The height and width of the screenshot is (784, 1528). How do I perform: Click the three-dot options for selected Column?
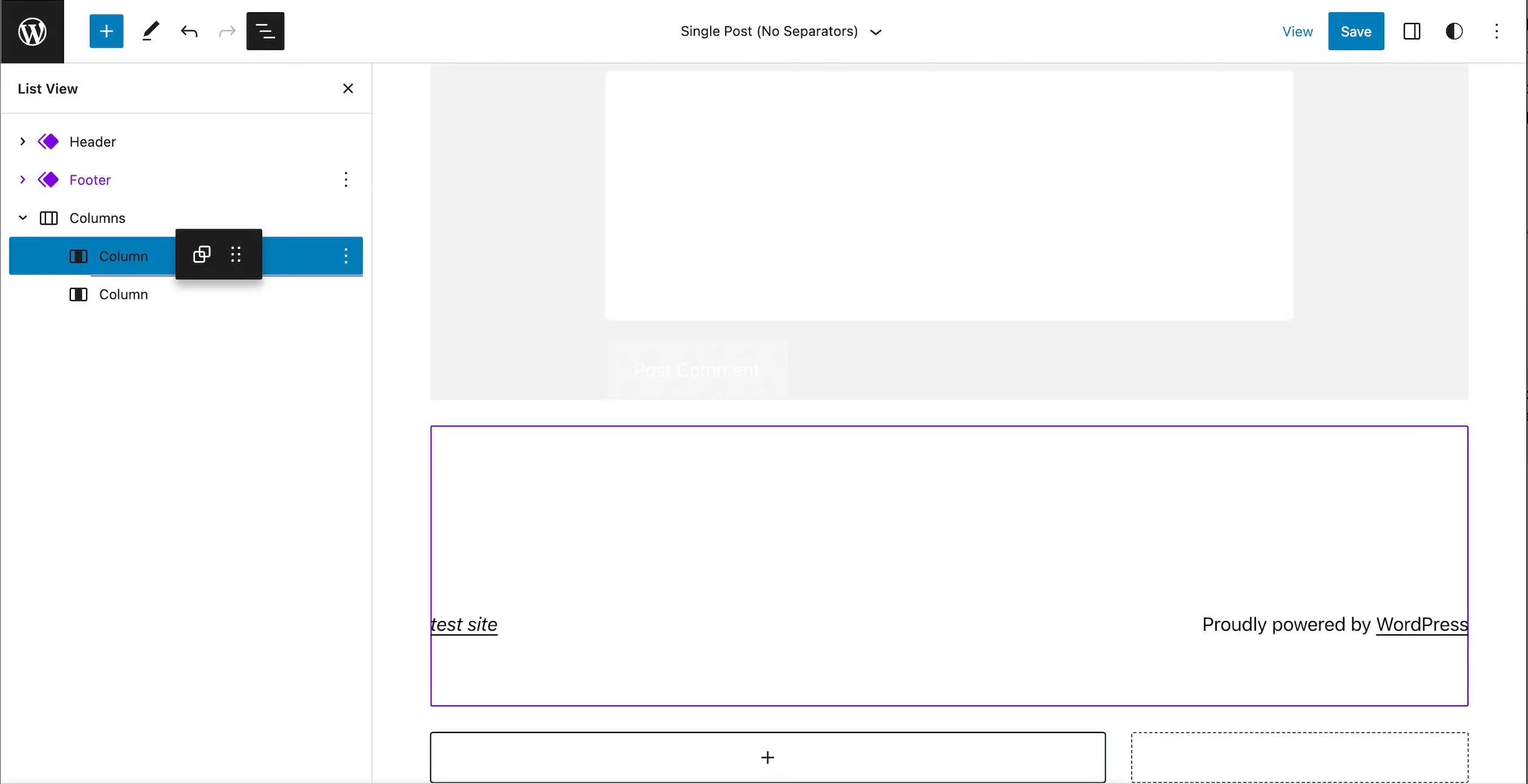pos(346,256)
